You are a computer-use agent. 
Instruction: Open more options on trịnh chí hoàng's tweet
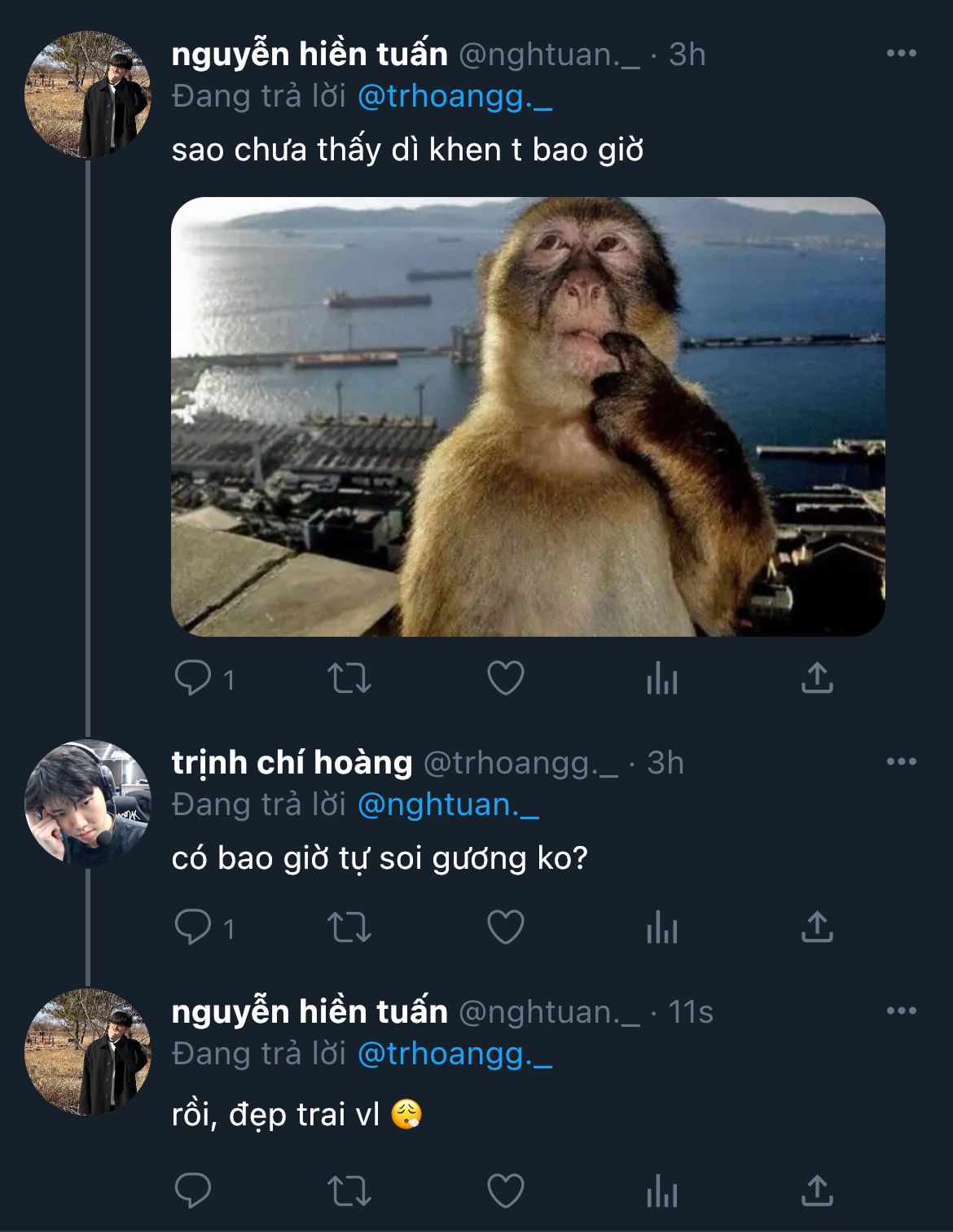click(901, 762)
